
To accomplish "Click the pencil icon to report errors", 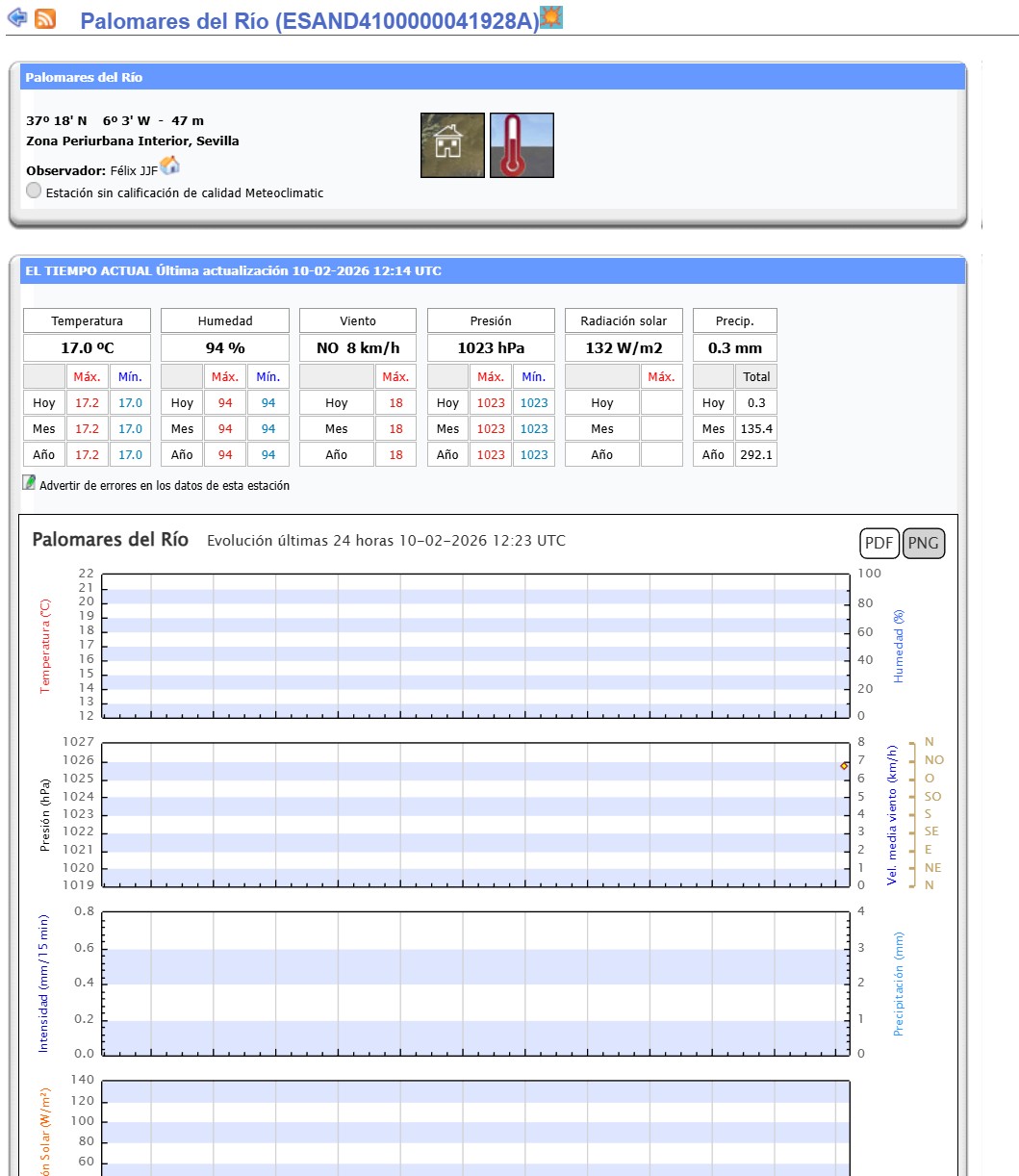I will (29, 483).
